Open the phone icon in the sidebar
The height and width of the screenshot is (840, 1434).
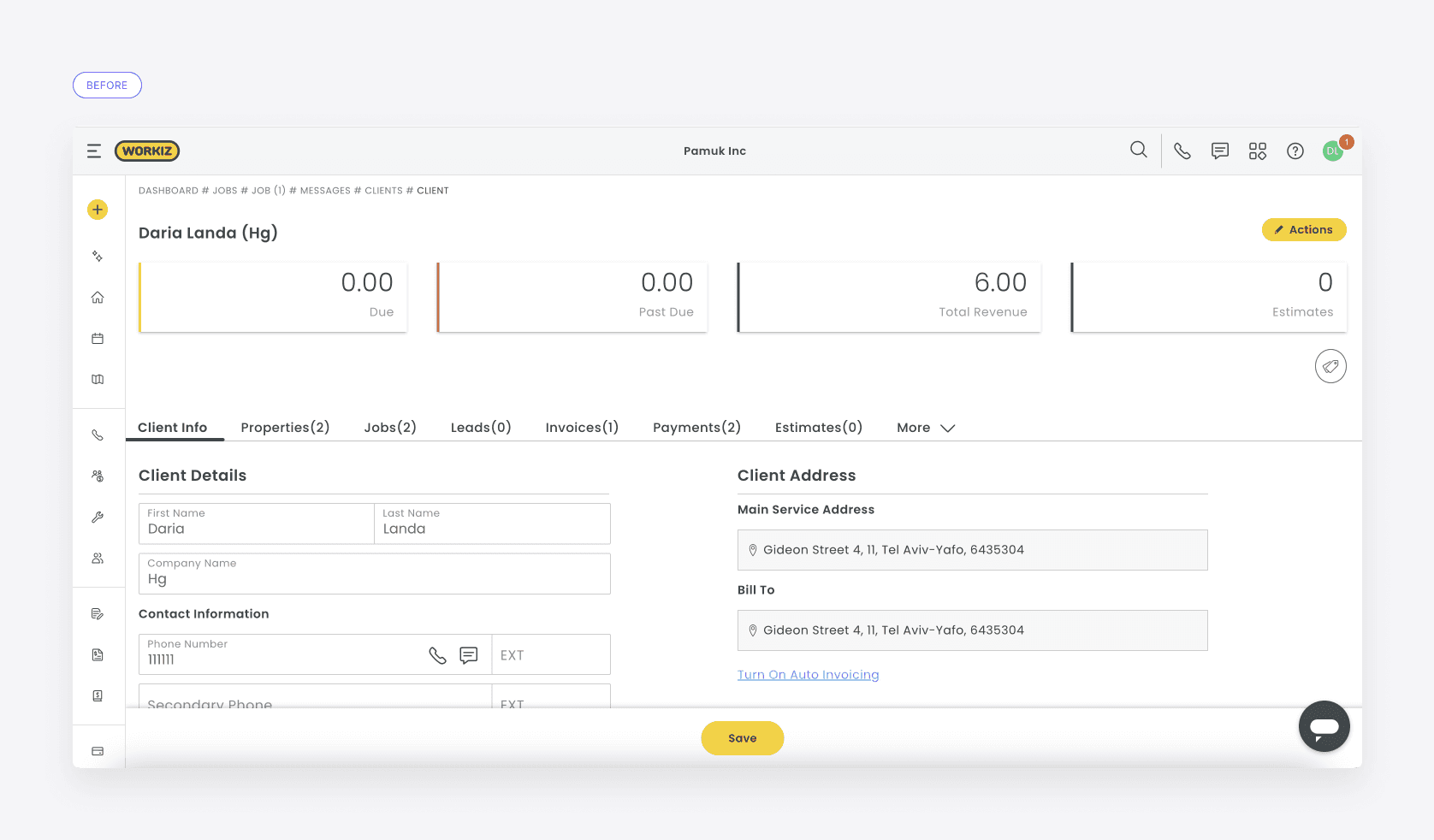(98, 435)
